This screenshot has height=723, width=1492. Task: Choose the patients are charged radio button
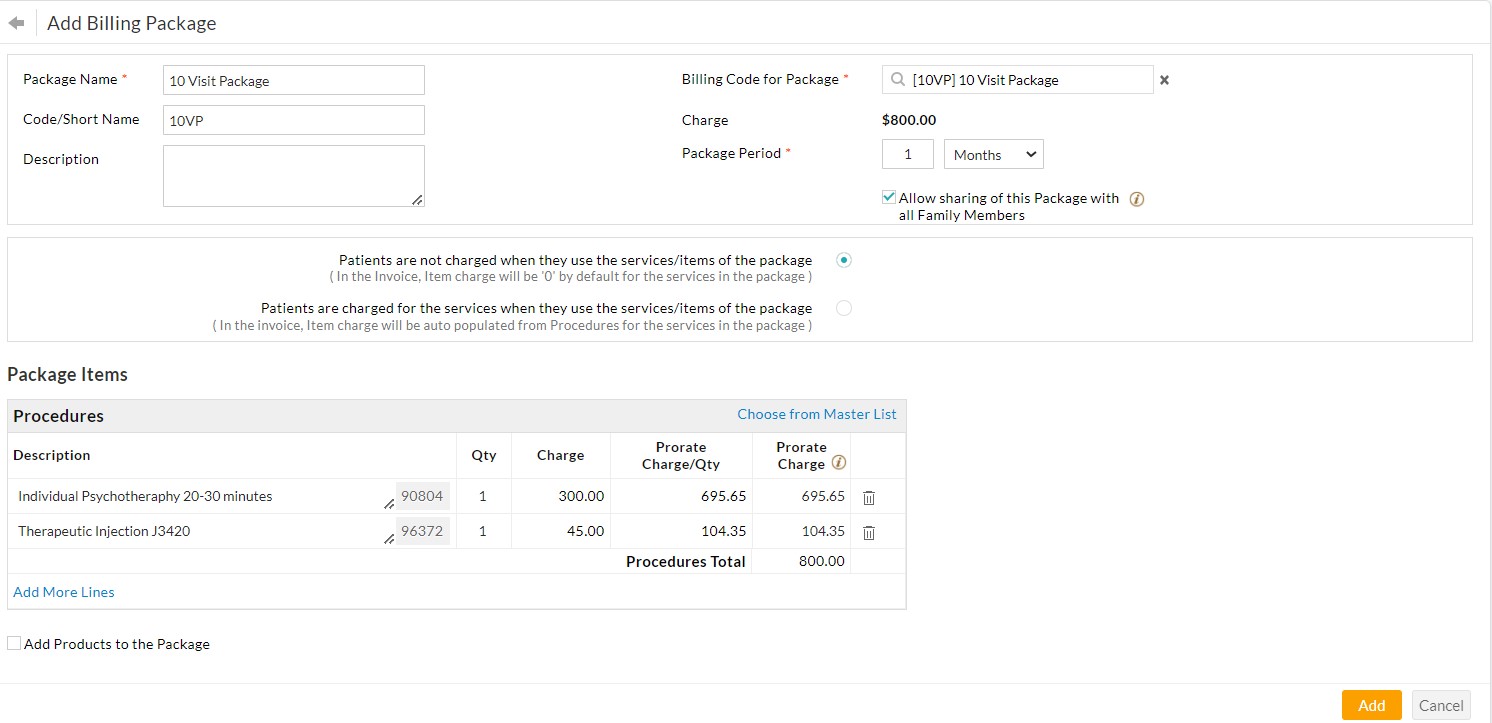point(843,308)
